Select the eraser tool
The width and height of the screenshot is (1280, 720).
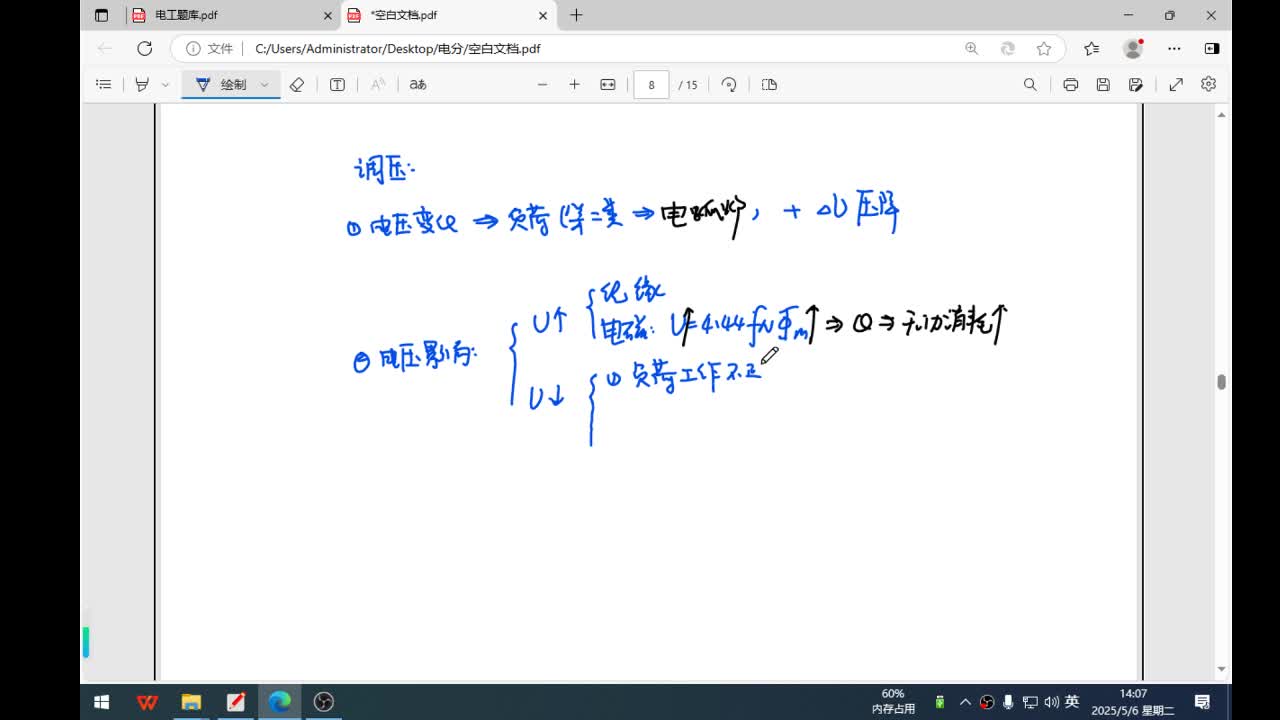[x=297, y=84]
